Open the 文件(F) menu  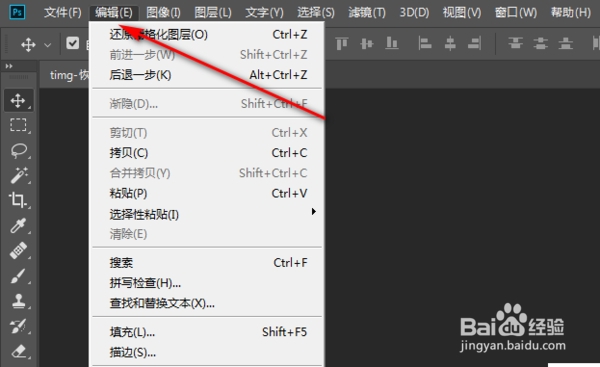(x=63, y=13)
